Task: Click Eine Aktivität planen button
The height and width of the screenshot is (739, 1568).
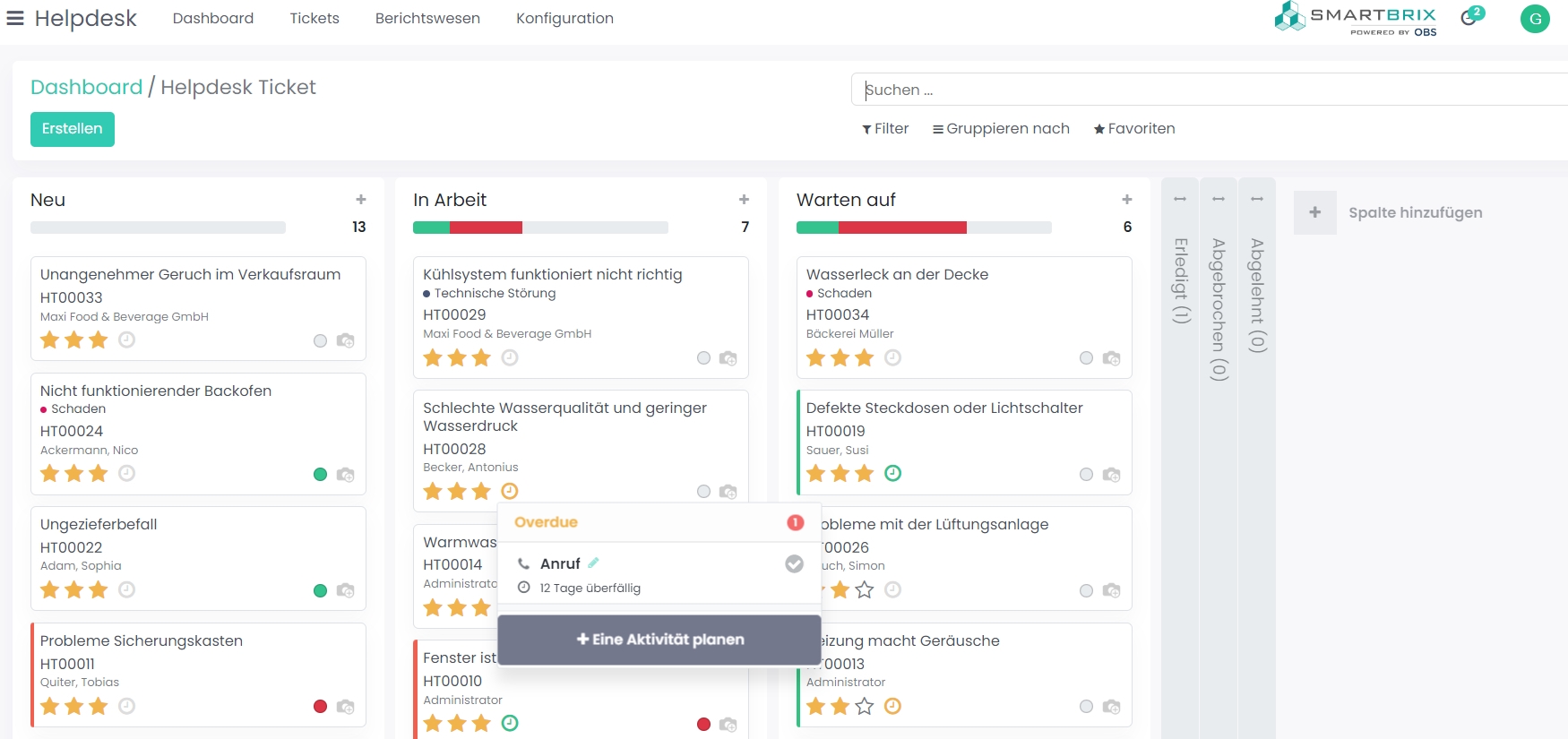Action: pos(659,640)
